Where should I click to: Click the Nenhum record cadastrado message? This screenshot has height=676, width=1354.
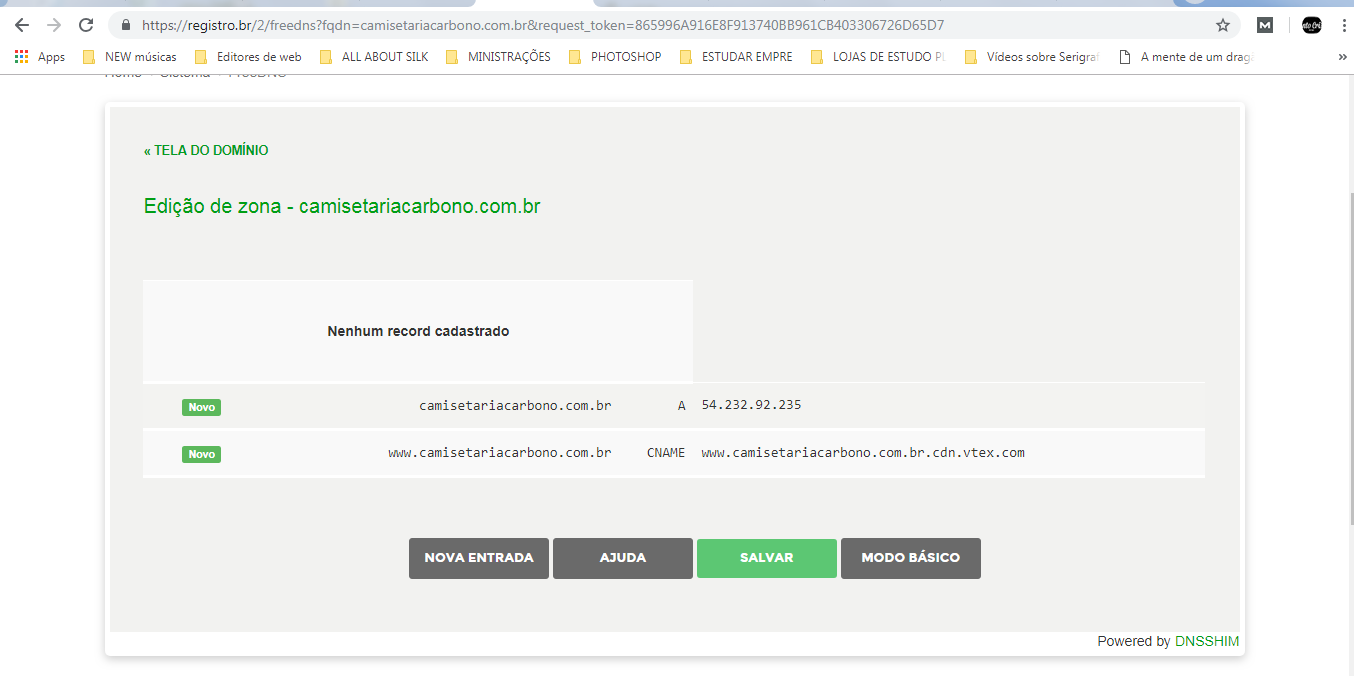point(418,331)
